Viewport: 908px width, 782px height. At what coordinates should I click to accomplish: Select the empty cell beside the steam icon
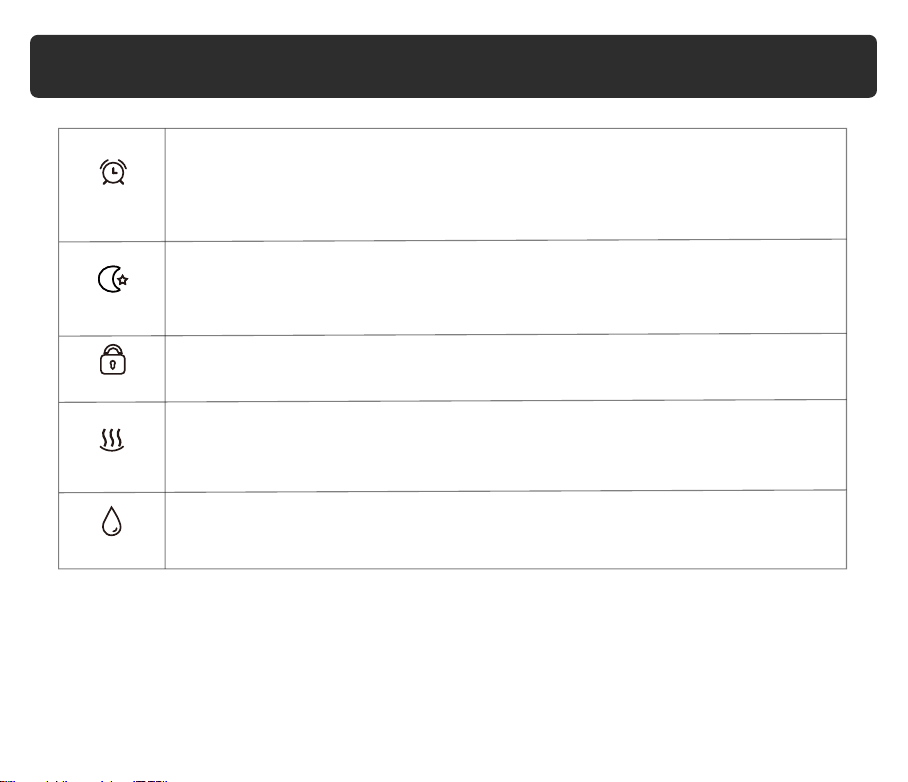tap(506, 446)
